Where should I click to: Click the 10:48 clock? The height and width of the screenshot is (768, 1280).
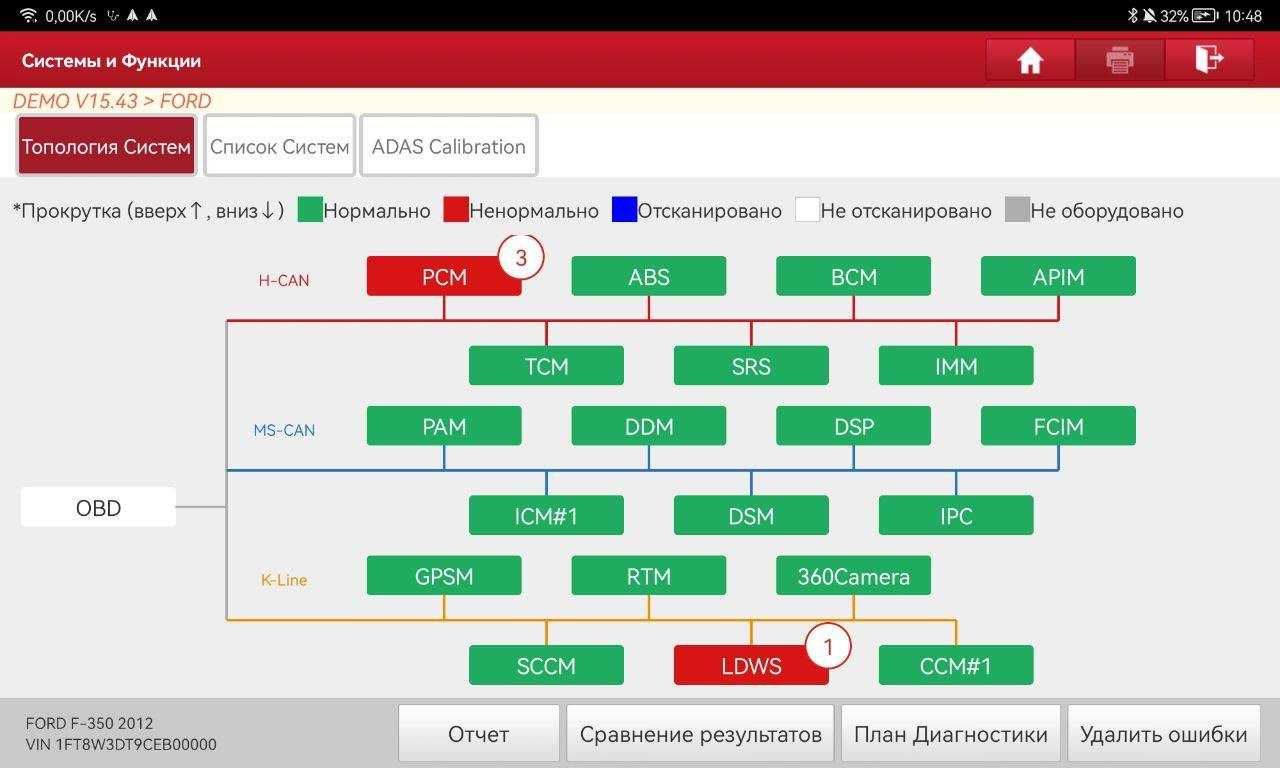(x=1243, y=15)
